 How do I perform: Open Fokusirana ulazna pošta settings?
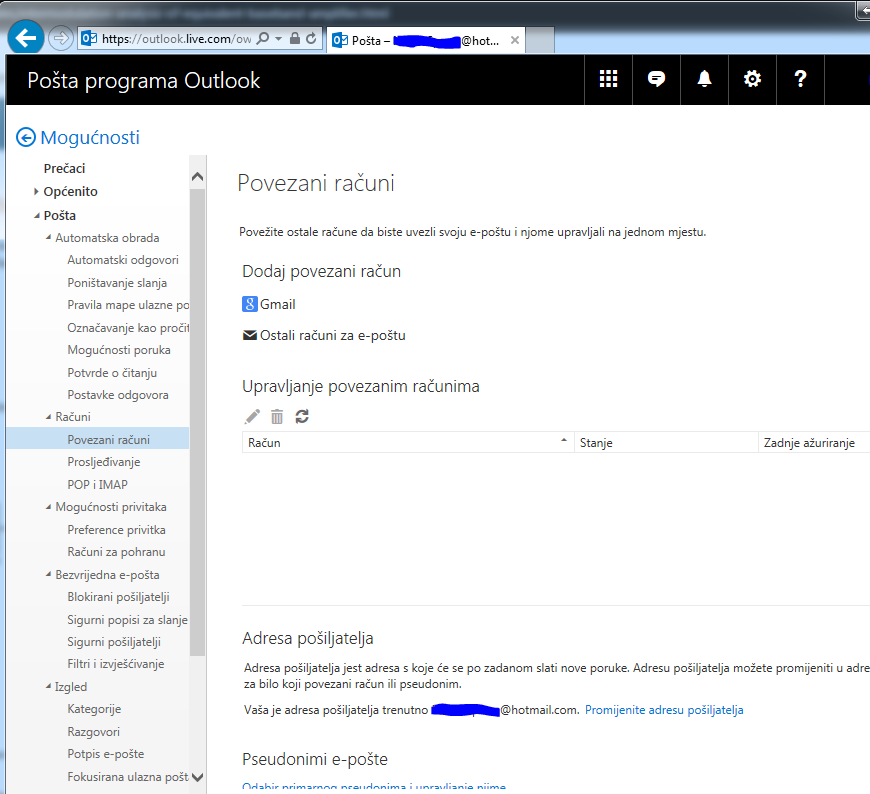(x=128, y=776)
